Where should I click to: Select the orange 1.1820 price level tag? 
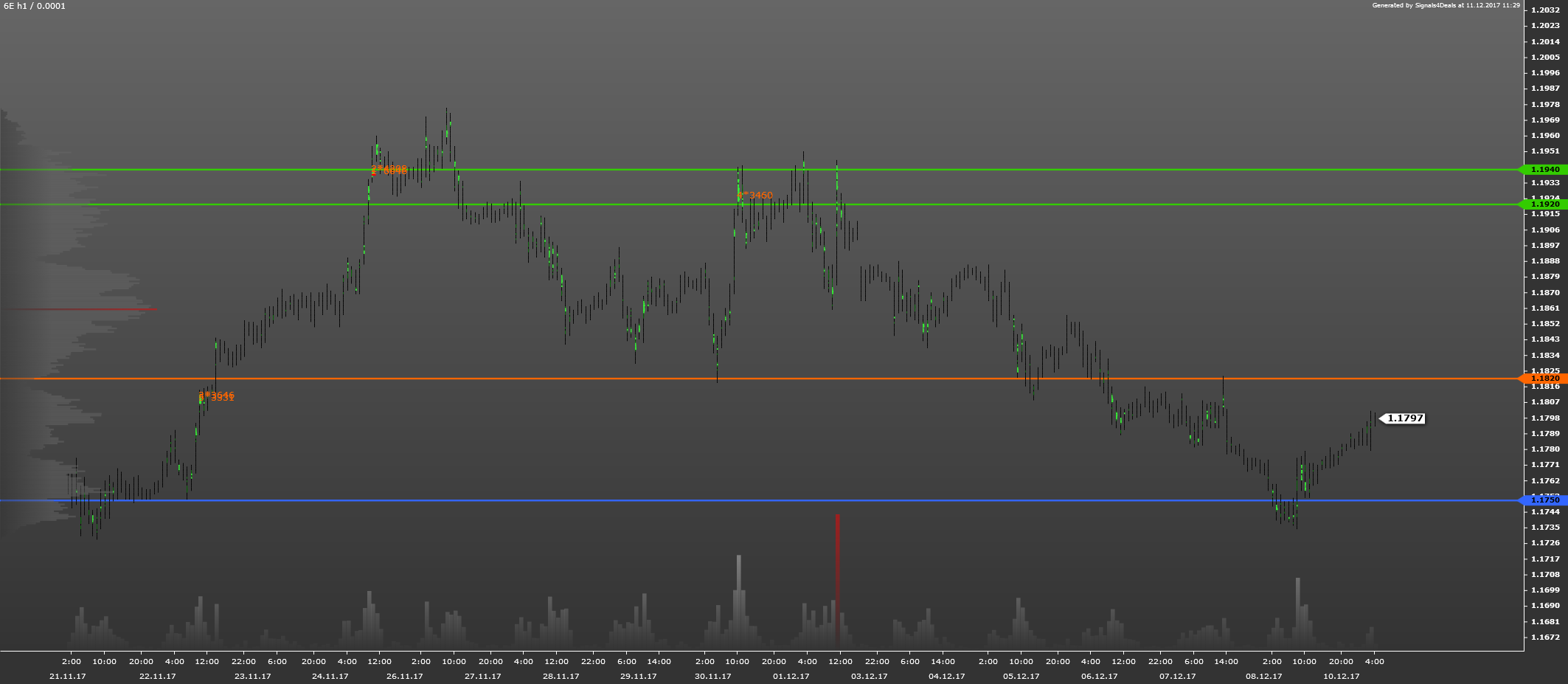coord(1544,379)
